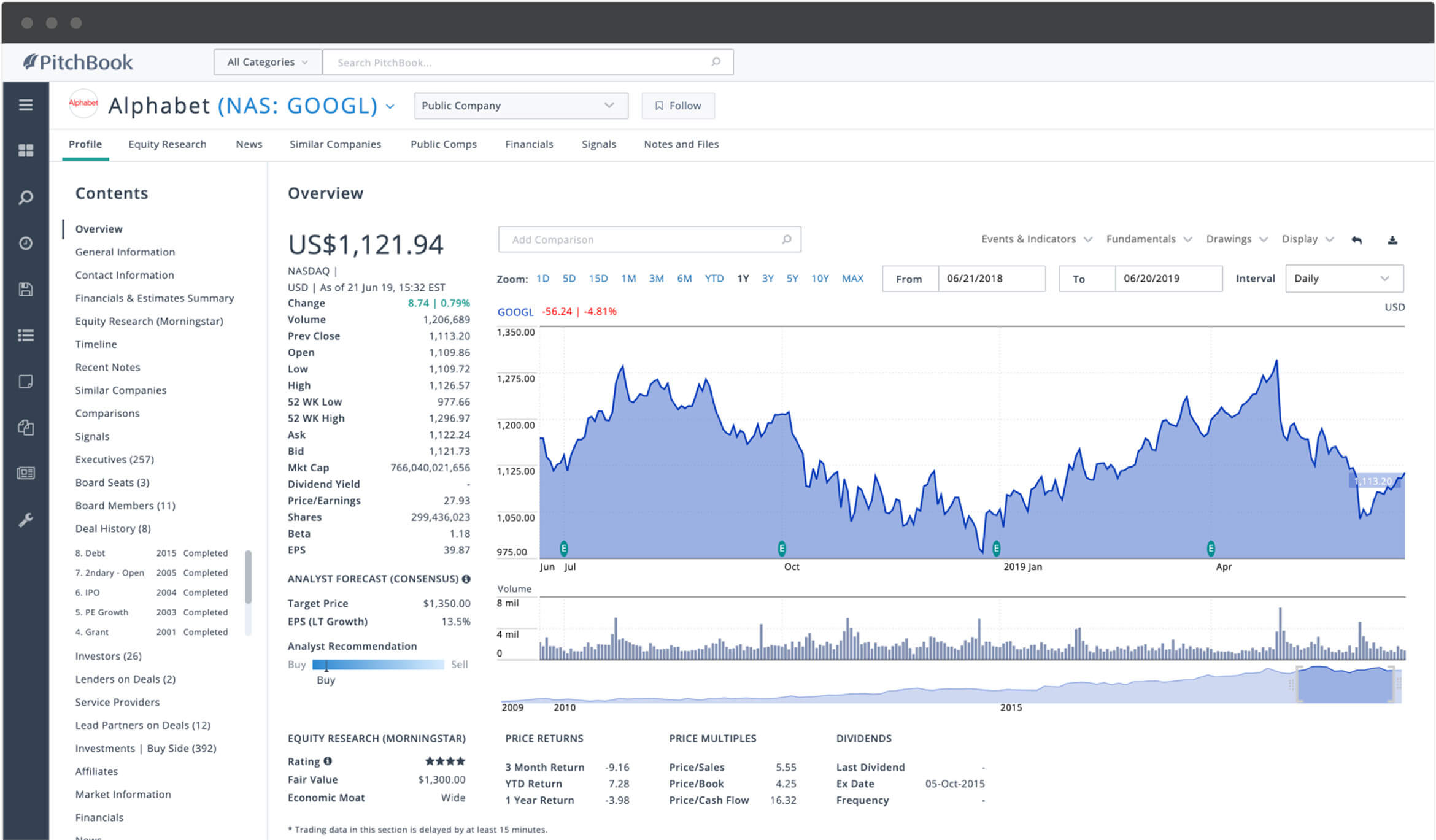This screenshot has height=840, width=1436.
Task: Open the Signals tab
Action: click(x=599, y=144)
